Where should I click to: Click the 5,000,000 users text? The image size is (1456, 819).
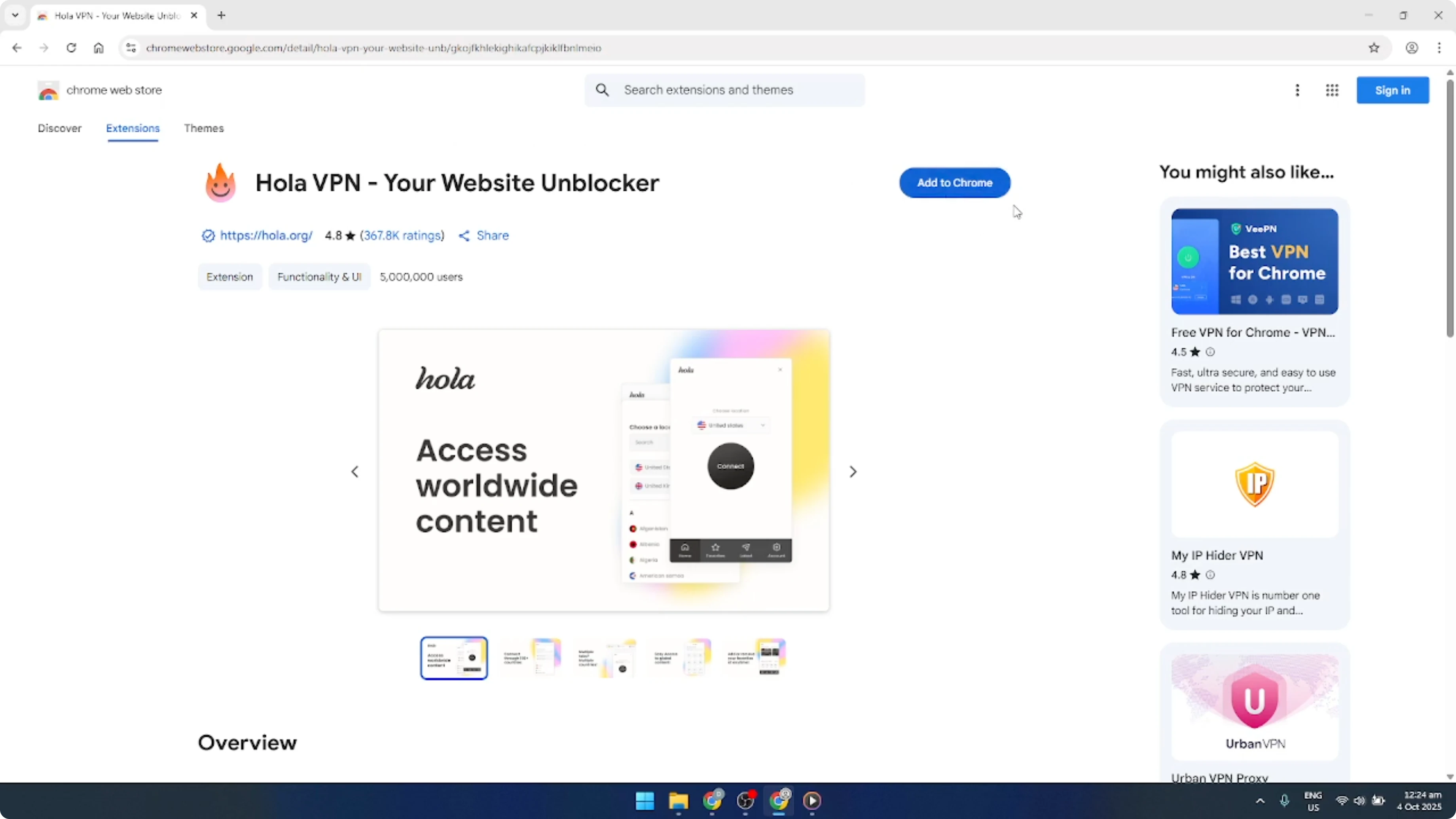[421, 277]
